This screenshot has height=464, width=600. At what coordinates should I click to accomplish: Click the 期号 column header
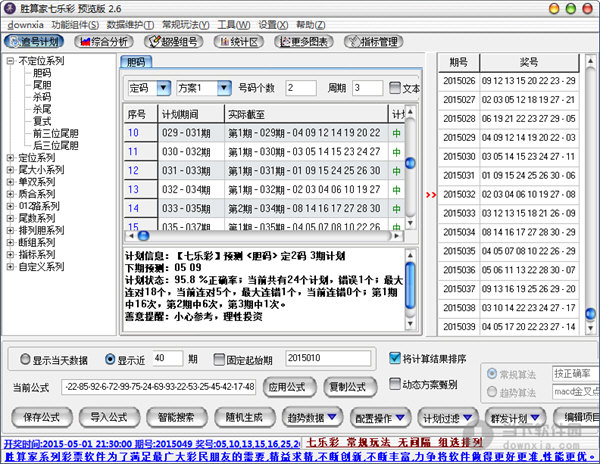pyautogui.click(x=458, y=63)
